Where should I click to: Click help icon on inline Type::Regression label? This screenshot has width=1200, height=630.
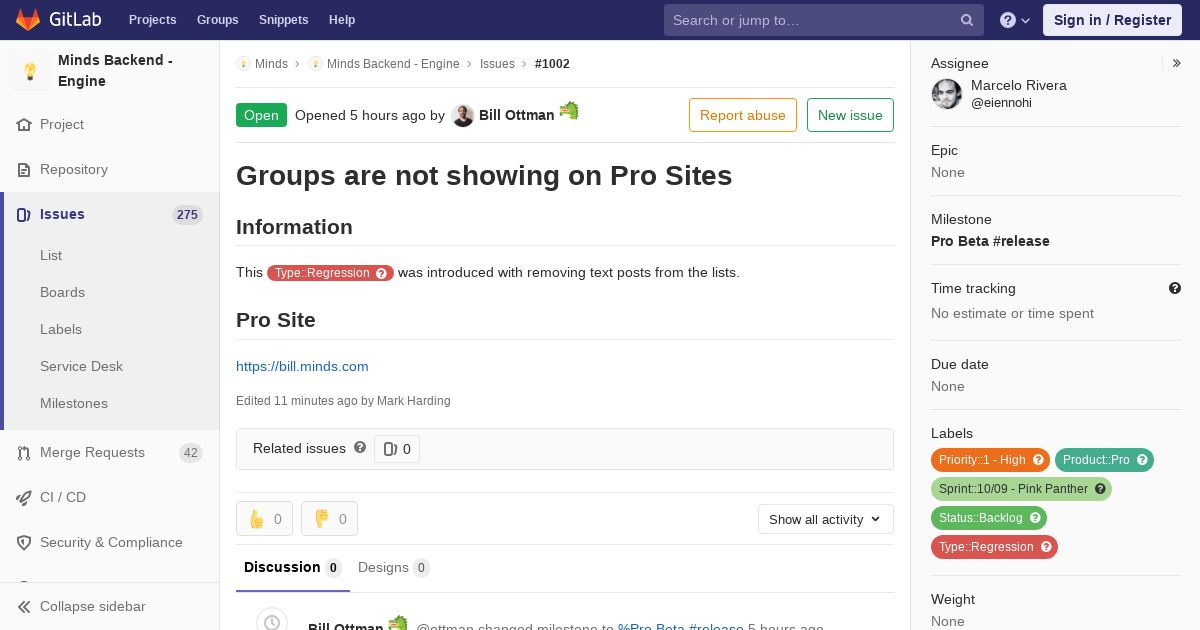click(381, 273)
